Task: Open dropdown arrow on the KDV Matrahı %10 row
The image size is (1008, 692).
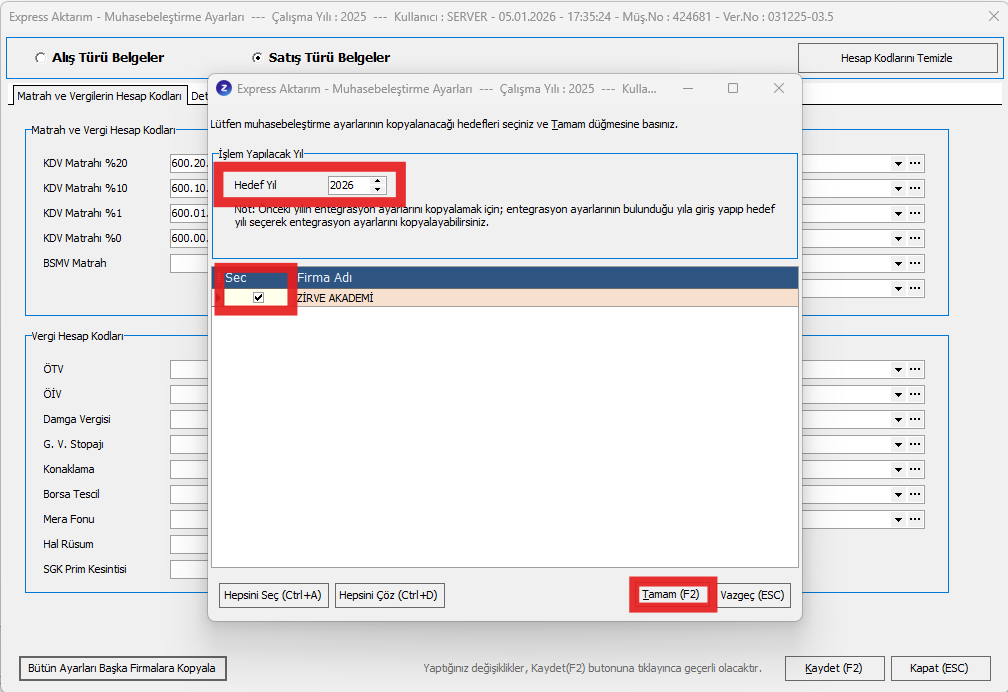Action: [x=898, y=188]
